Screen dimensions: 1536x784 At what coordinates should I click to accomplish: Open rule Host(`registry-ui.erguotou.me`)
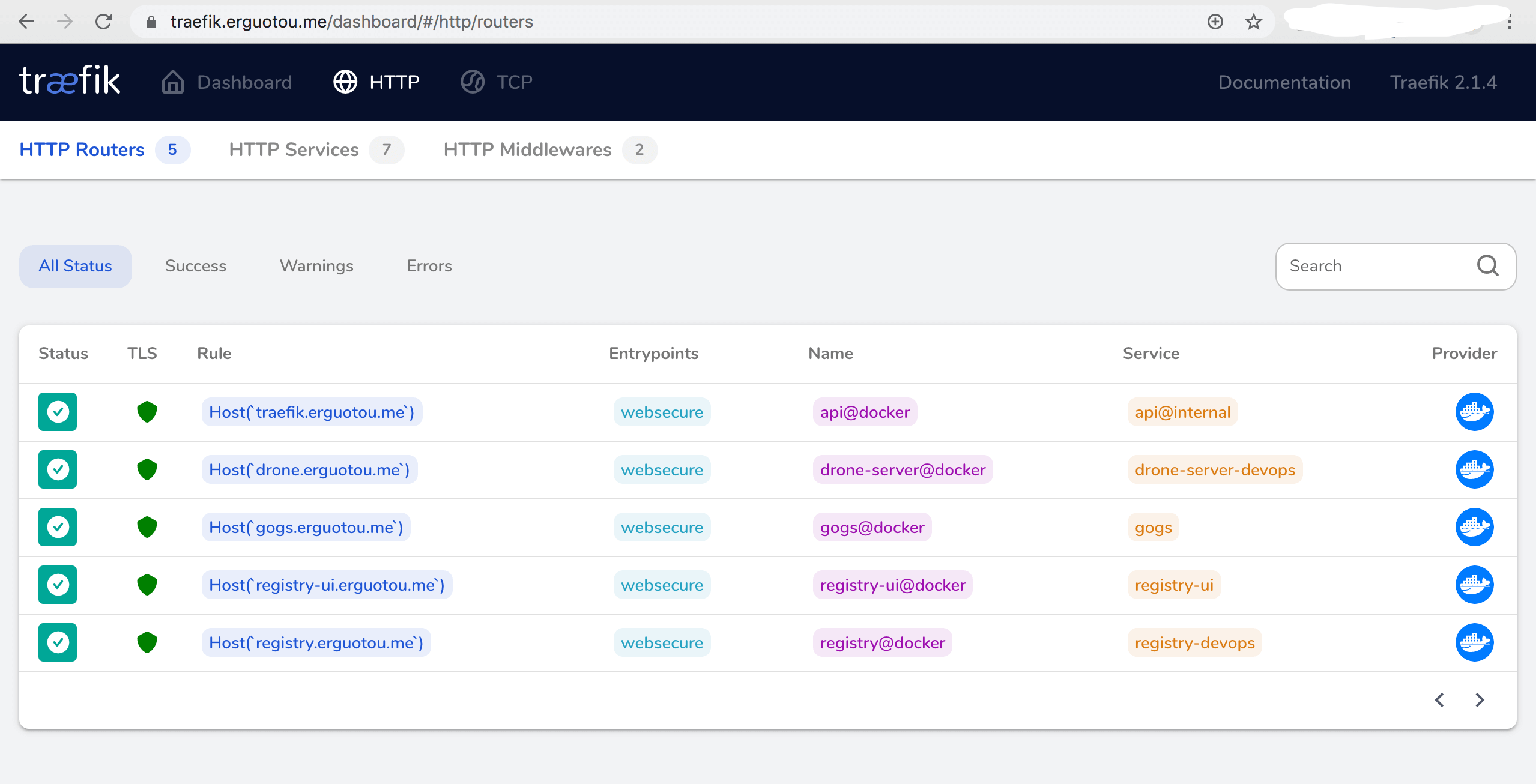(327, 585)
